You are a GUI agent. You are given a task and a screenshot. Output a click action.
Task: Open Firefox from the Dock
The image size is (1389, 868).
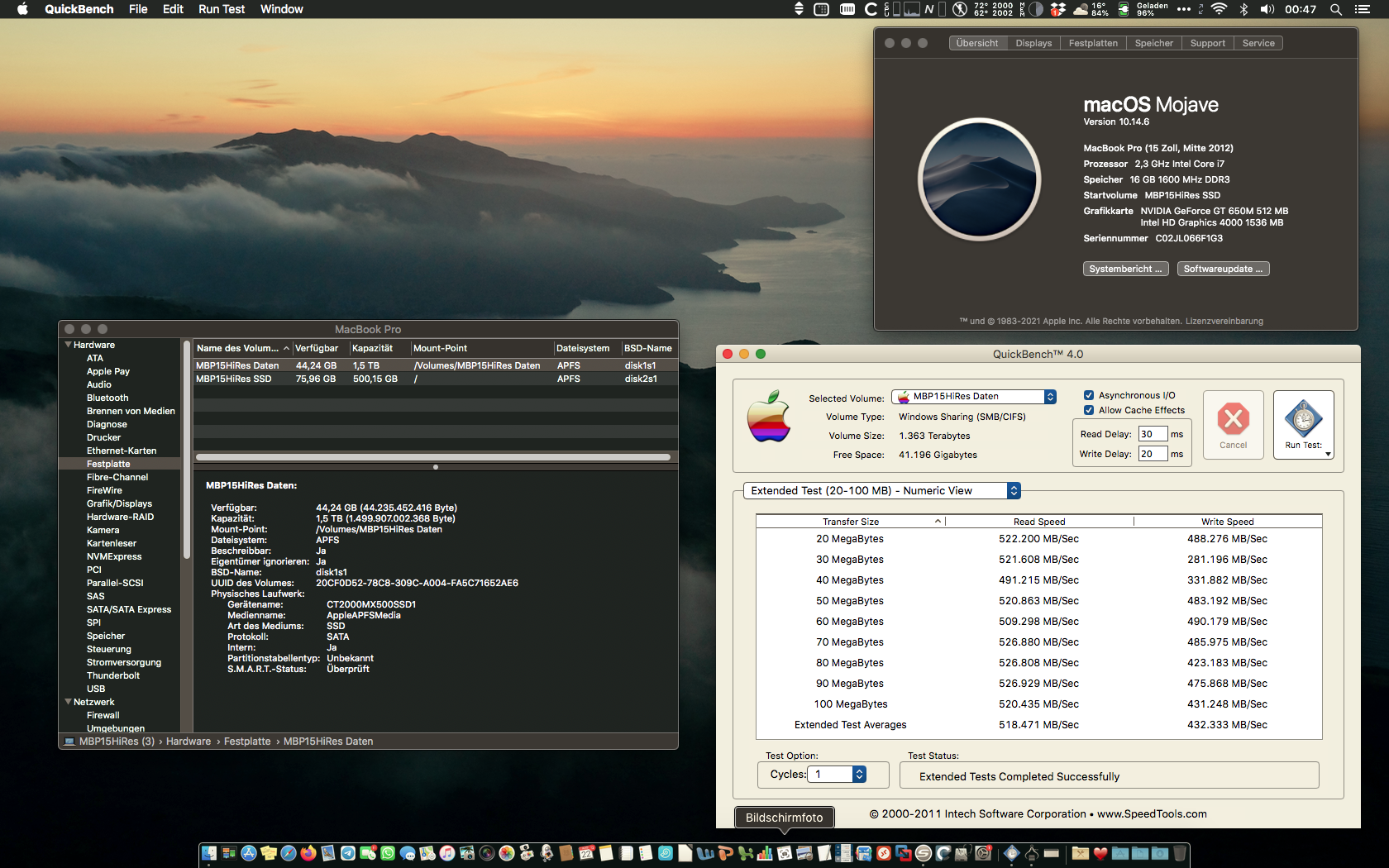click(x=308, y=853)
